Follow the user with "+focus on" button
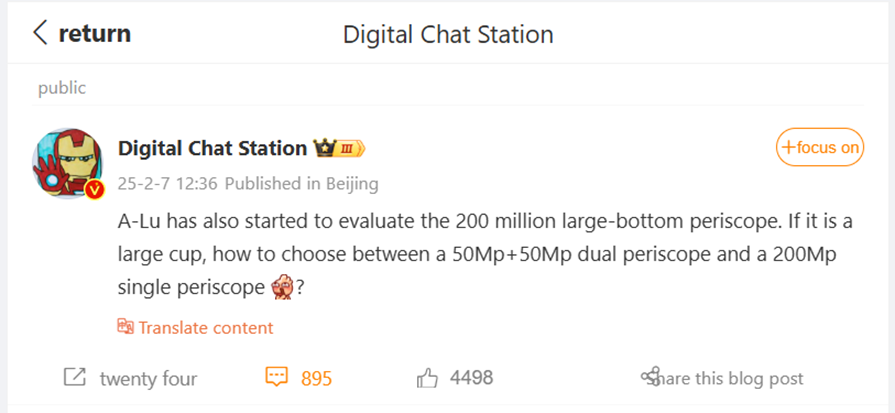Viewport: 895px width, 413px height. pos(820,148)
